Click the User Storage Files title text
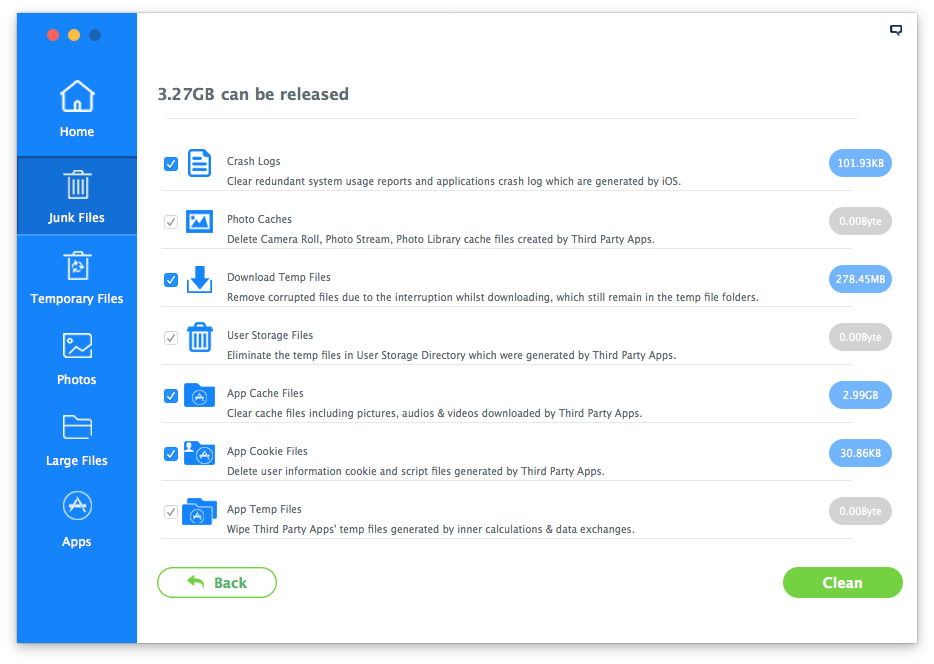 [x=270, y=335]
